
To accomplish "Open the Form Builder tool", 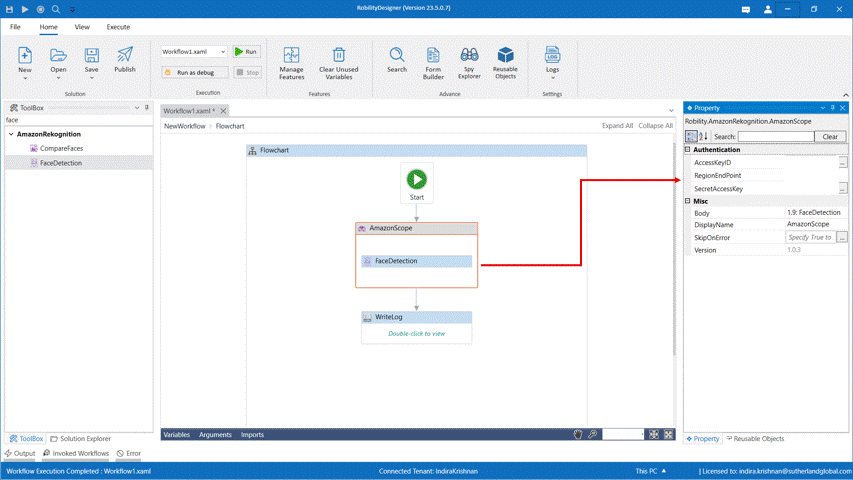I will tap(433, 61).
